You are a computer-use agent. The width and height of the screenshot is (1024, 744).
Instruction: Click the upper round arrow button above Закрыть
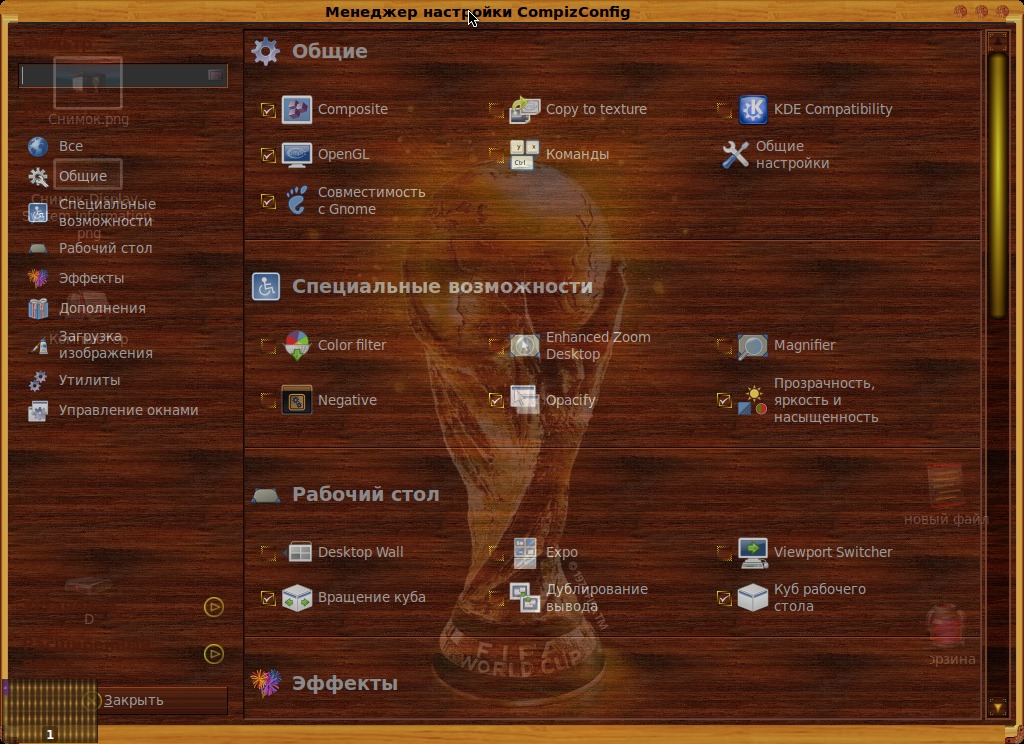(x=214, y=607)
